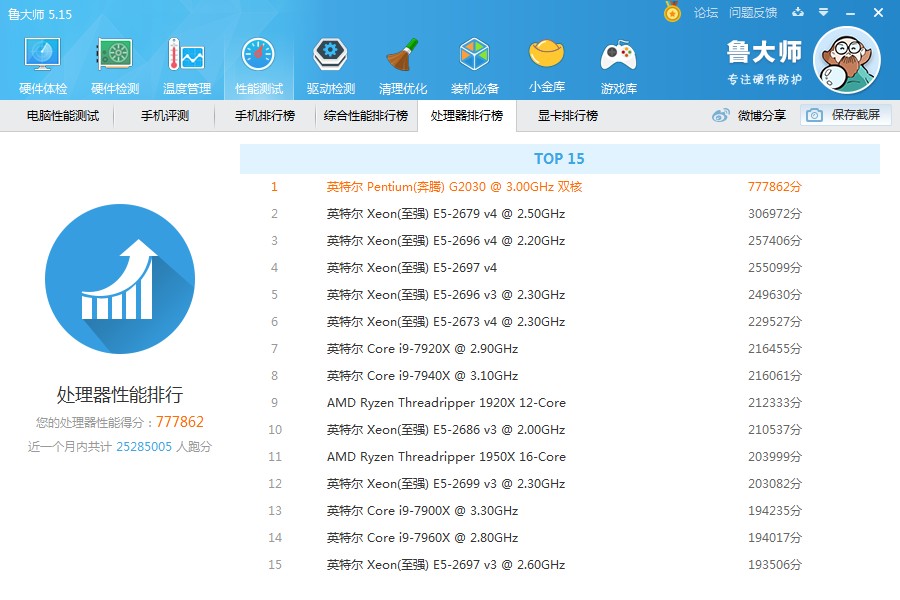The height and width of the screenshot is (600, 900).
Task: Select the Core i9-7960X row
Action: pyautogui.click(x=560, y=537)
